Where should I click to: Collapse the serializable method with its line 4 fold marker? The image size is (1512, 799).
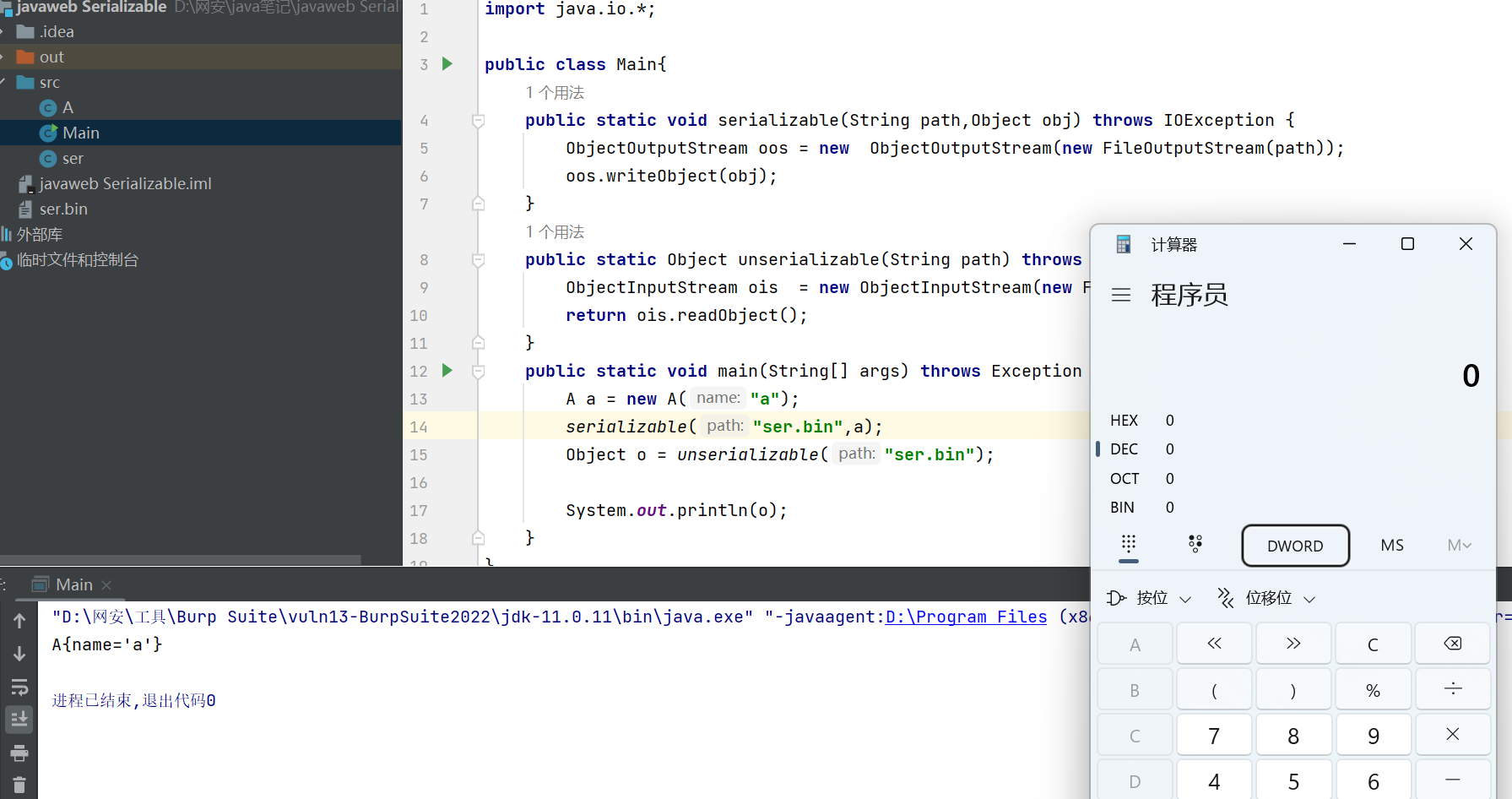[478, 121]
